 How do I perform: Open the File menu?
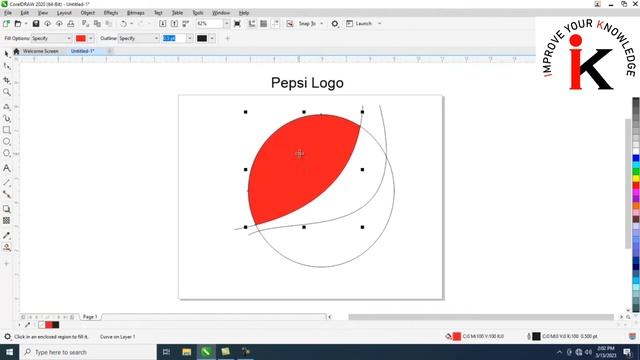click(8, 13)
